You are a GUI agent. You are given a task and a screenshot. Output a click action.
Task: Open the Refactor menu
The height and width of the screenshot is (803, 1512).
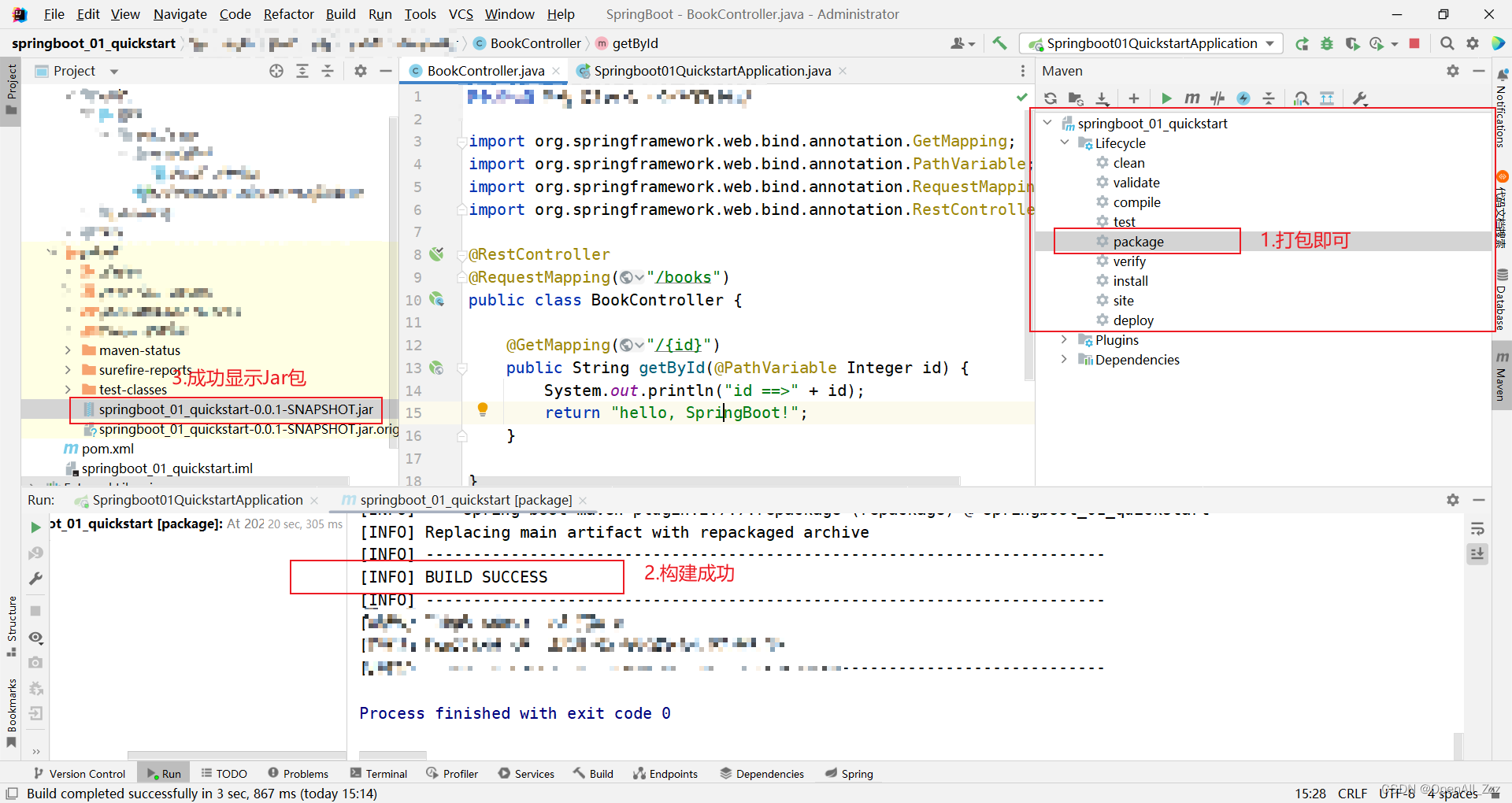point(288,14)
